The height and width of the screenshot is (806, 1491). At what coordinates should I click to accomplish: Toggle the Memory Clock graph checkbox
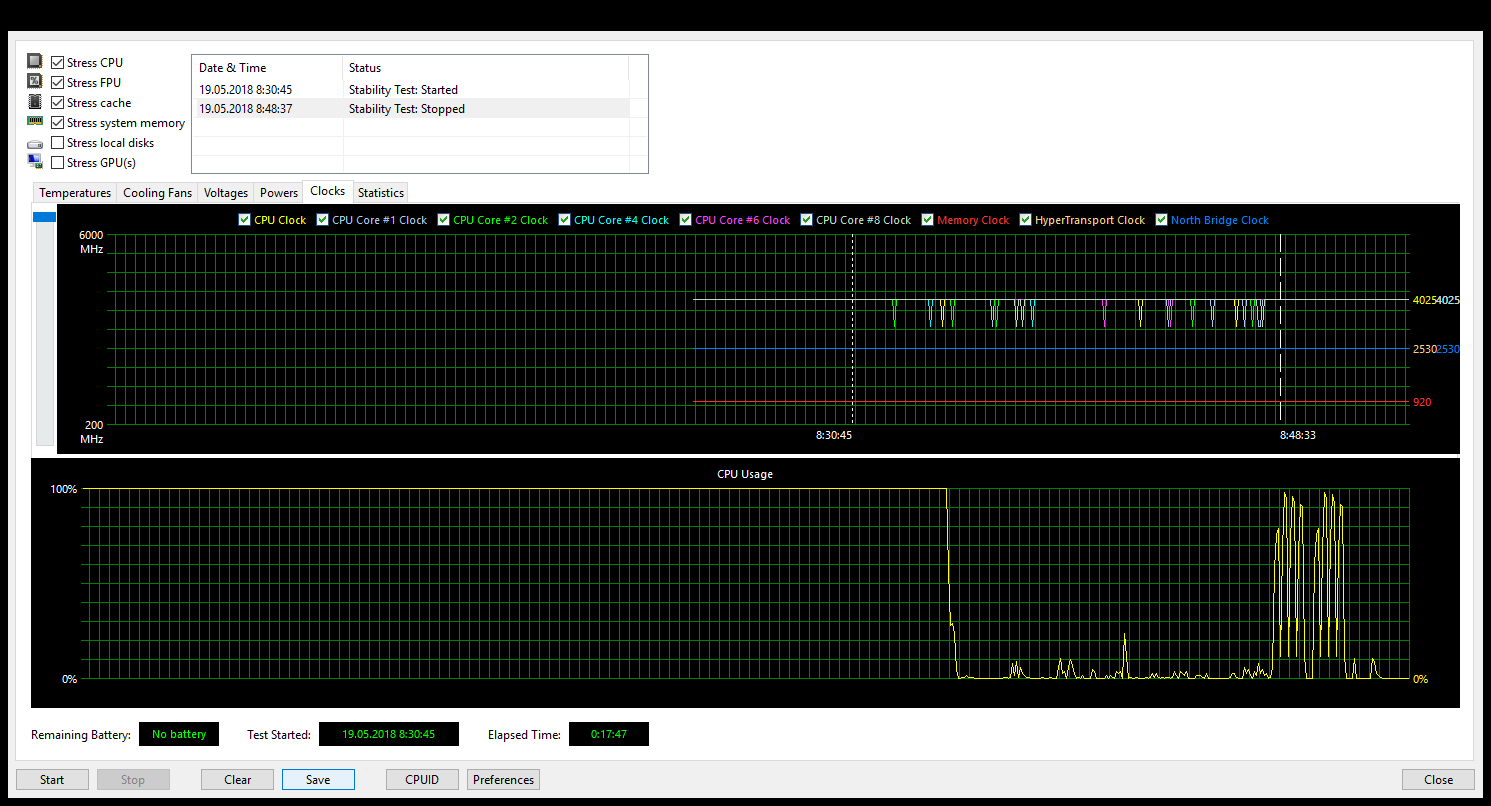pos(928,220)
